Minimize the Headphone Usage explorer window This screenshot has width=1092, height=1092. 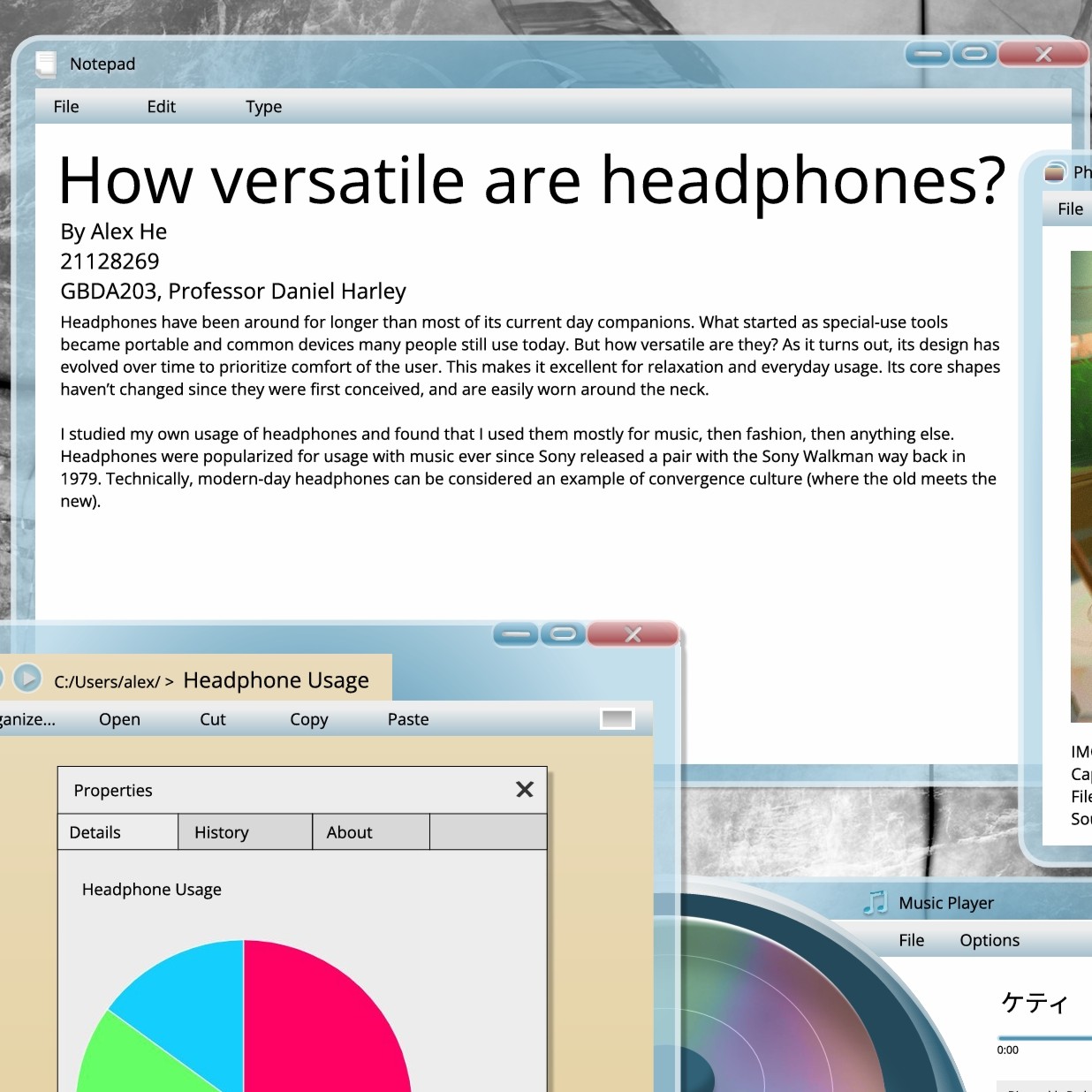[x=516, y=634]
